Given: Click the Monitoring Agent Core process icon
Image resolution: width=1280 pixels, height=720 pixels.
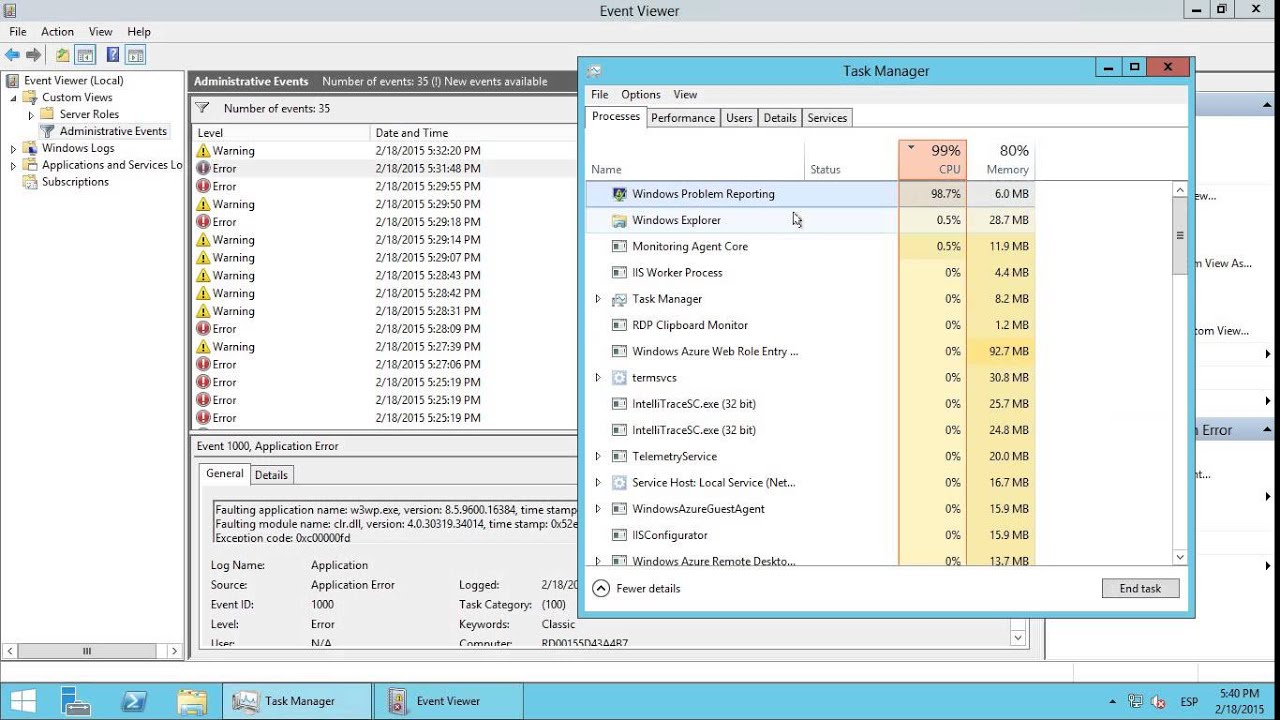Looking at the screenshot, I should [x=619, y=246].
